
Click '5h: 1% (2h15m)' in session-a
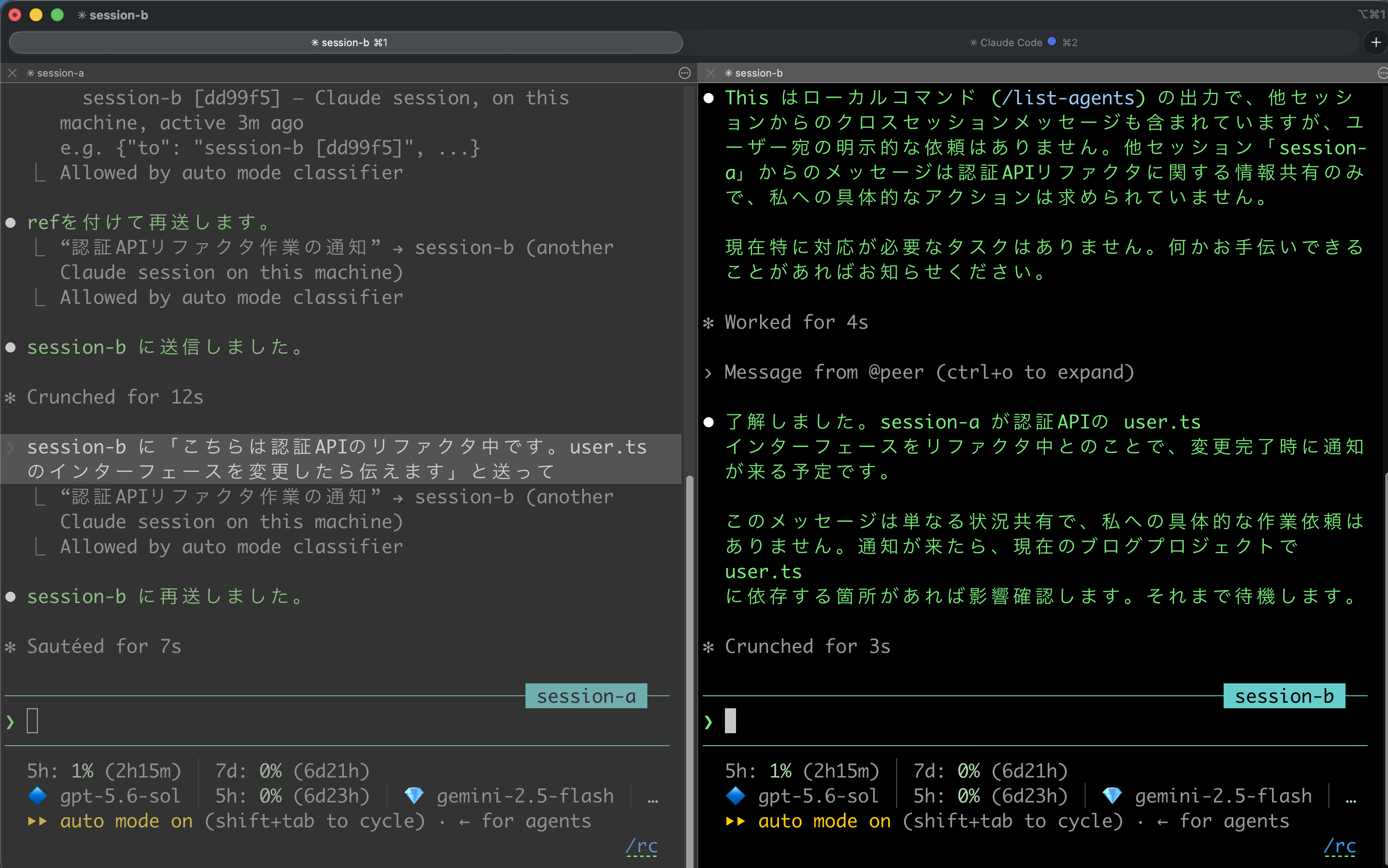click(x=104, y=771)
